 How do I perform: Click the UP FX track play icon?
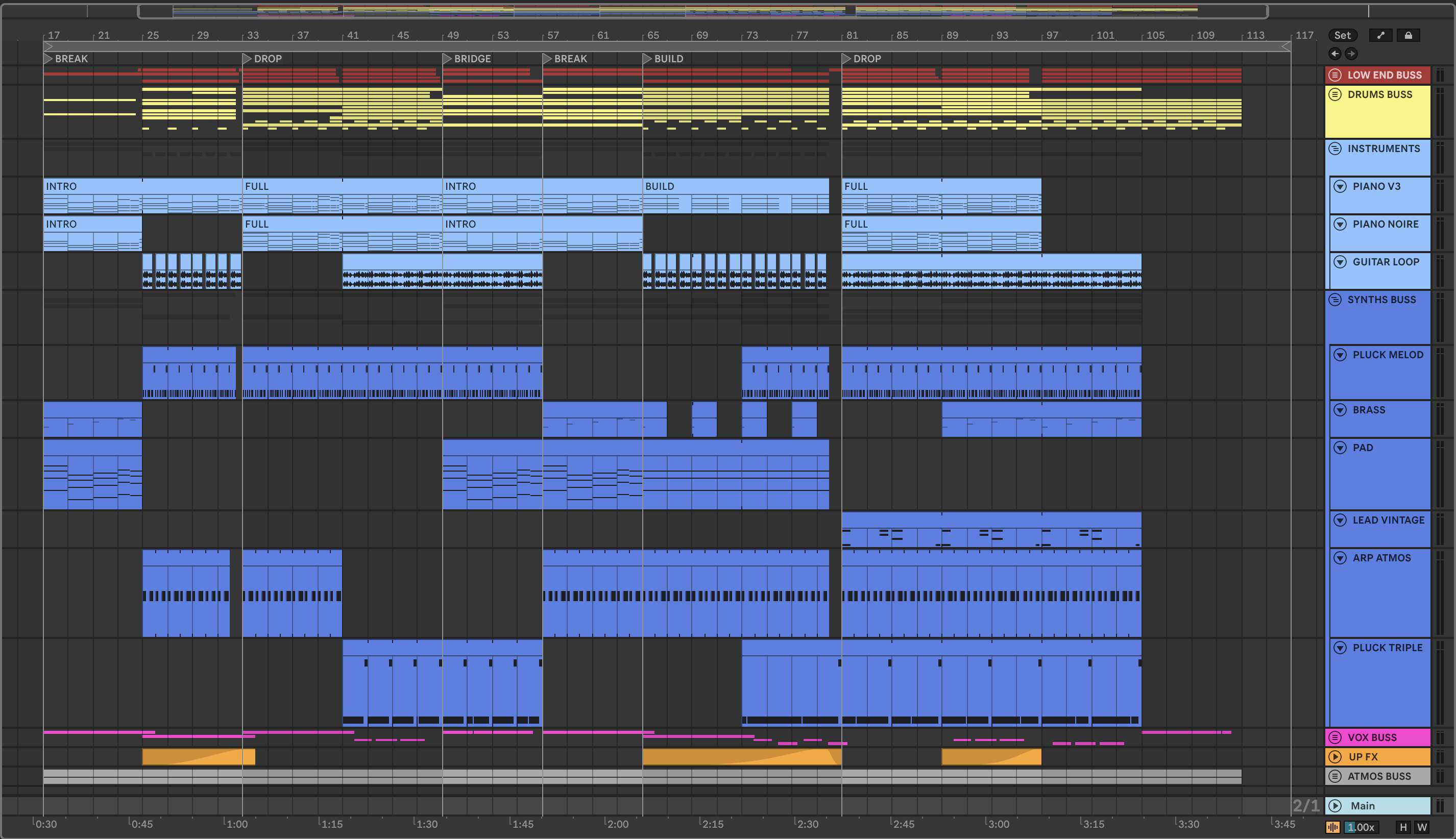pyautogui.click(x=1335, y=757)
